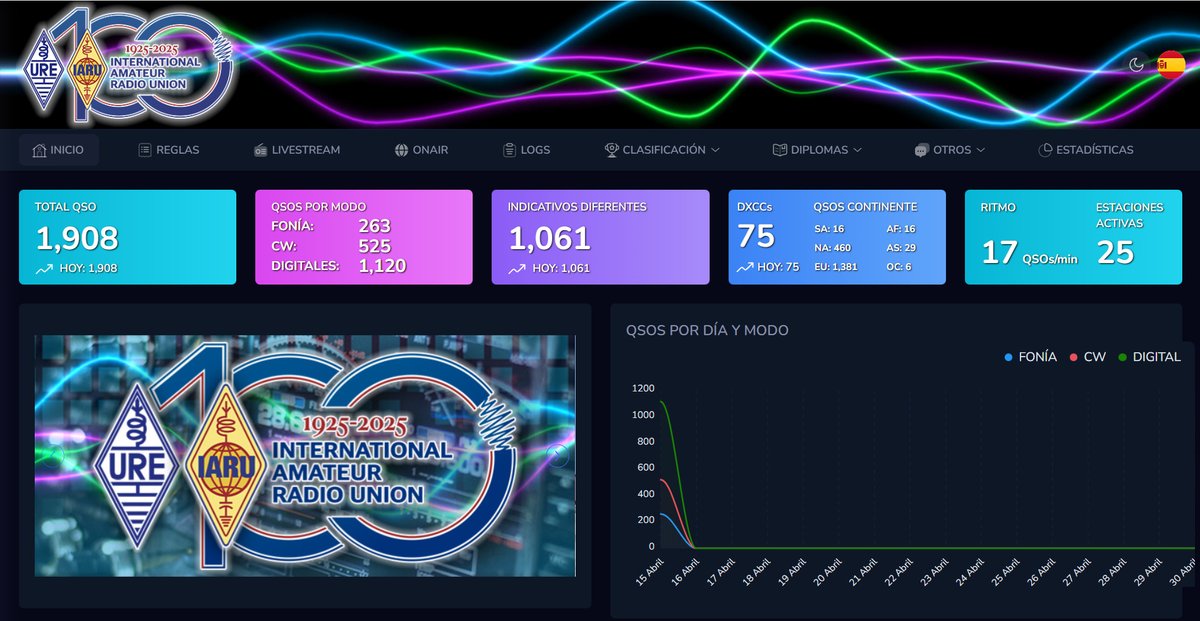Click the Spanish flag language selector
1200x621 pixels.
tap(1171, 65)
